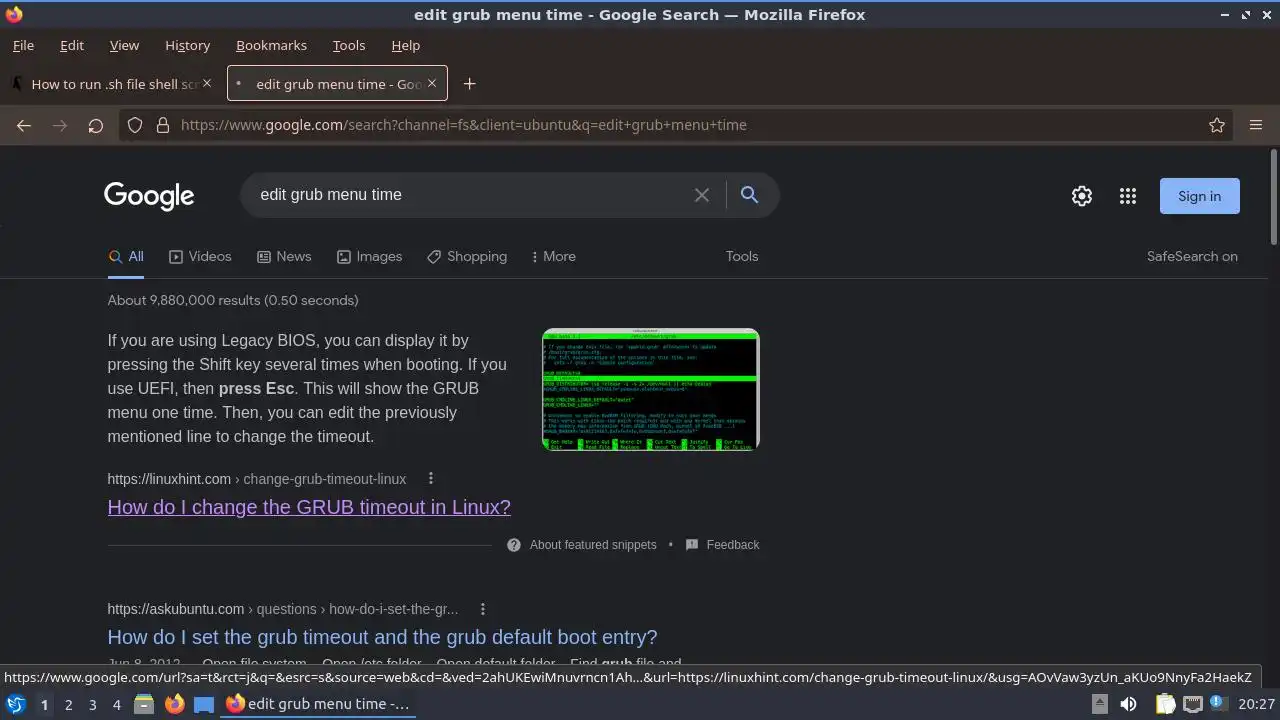Focus the Google search input field
The height and width of the screenshot is (720, 1280).
click(470, 195)
